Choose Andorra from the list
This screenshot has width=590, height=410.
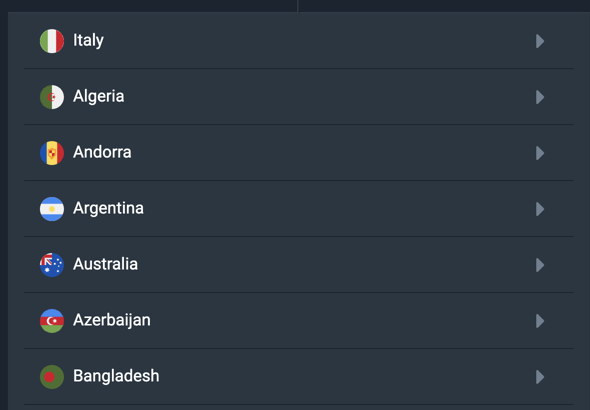click(102, 152)
